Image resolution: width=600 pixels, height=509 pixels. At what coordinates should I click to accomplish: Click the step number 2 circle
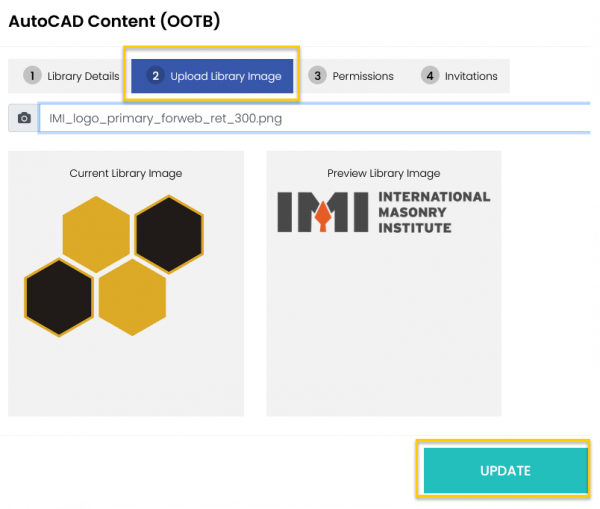[155, 75]
